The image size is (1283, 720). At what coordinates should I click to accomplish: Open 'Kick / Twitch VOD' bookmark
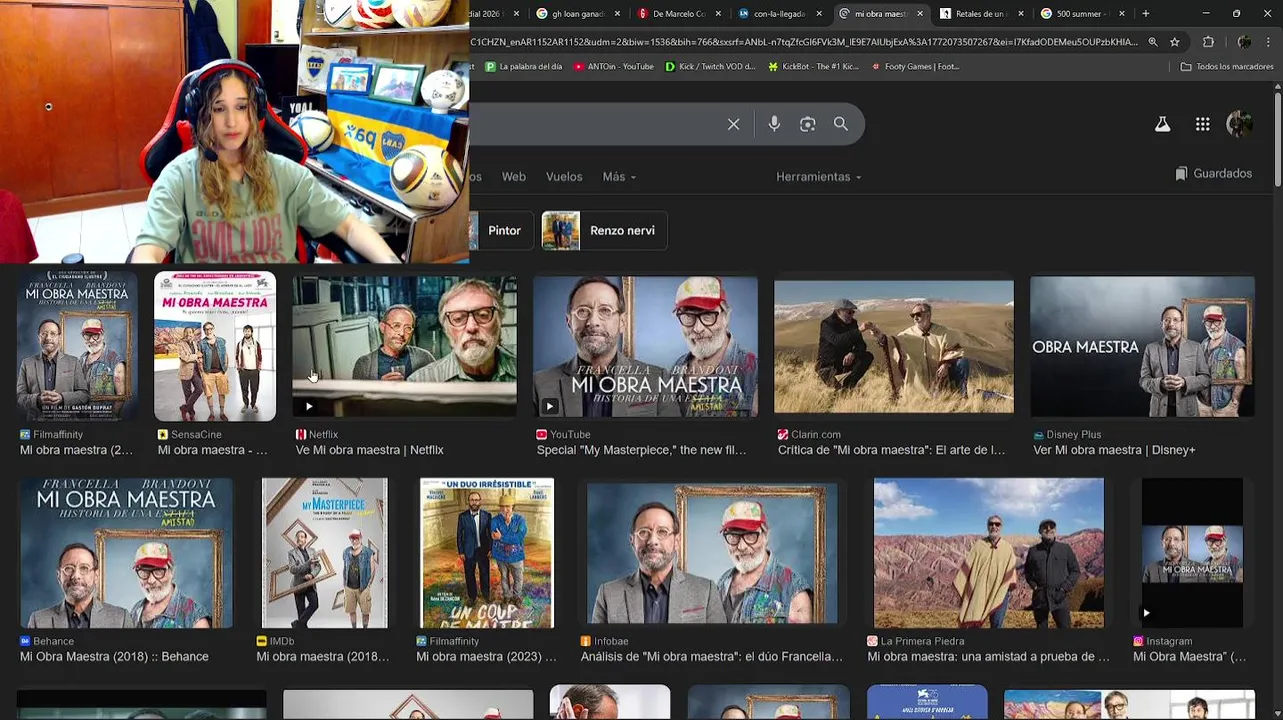click(710, 67)
